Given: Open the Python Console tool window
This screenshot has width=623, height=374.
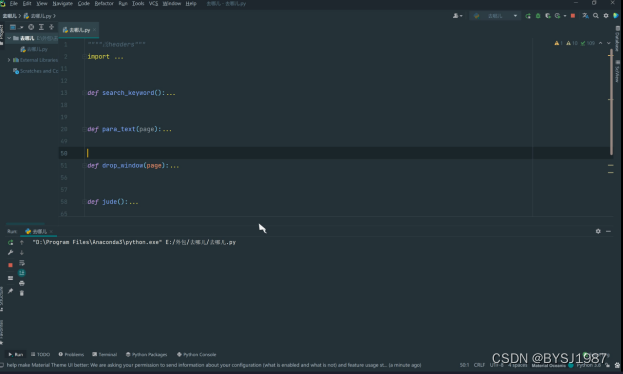Looking at the screenshot, I should 197,355.
